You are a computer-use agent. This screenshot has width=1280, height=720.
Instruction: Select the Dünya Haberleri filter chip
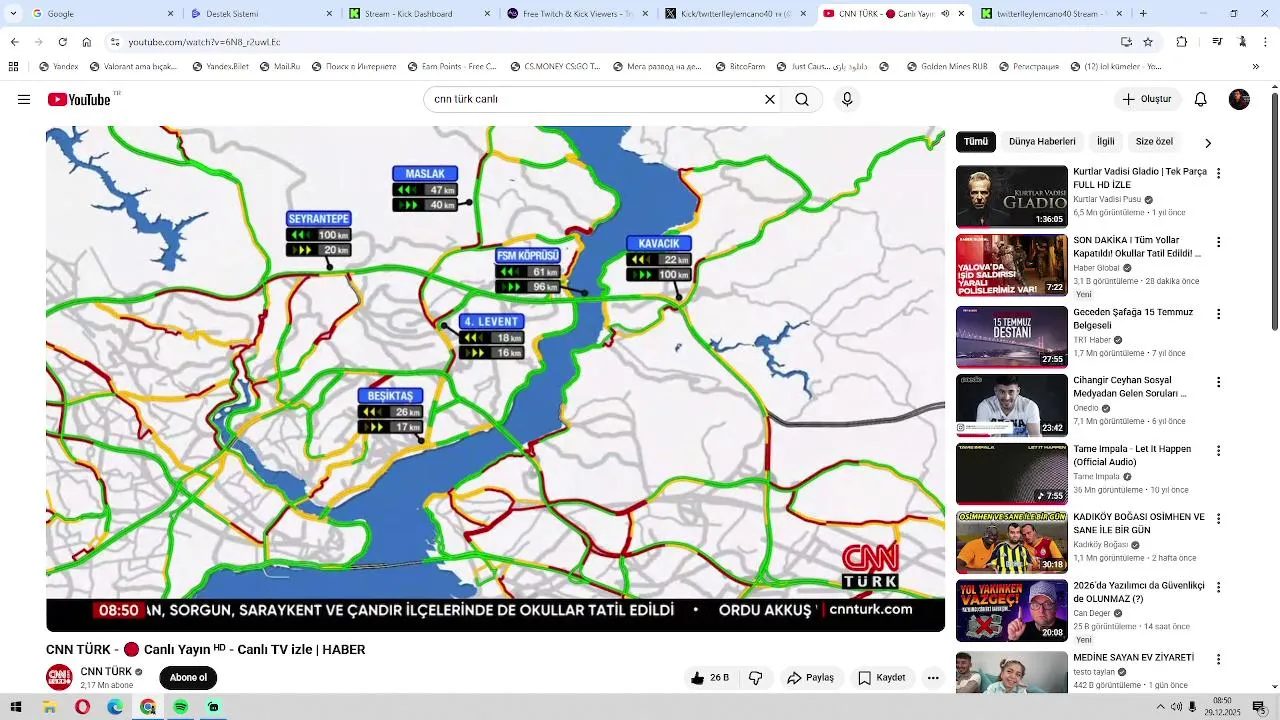(x=1042, y=142)
